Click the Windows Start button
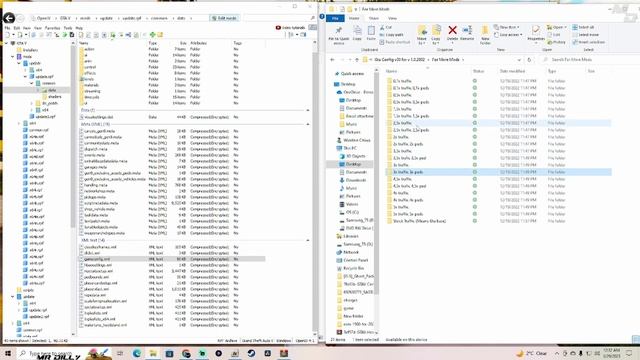 pyautogui.click(x=7, y=353)
